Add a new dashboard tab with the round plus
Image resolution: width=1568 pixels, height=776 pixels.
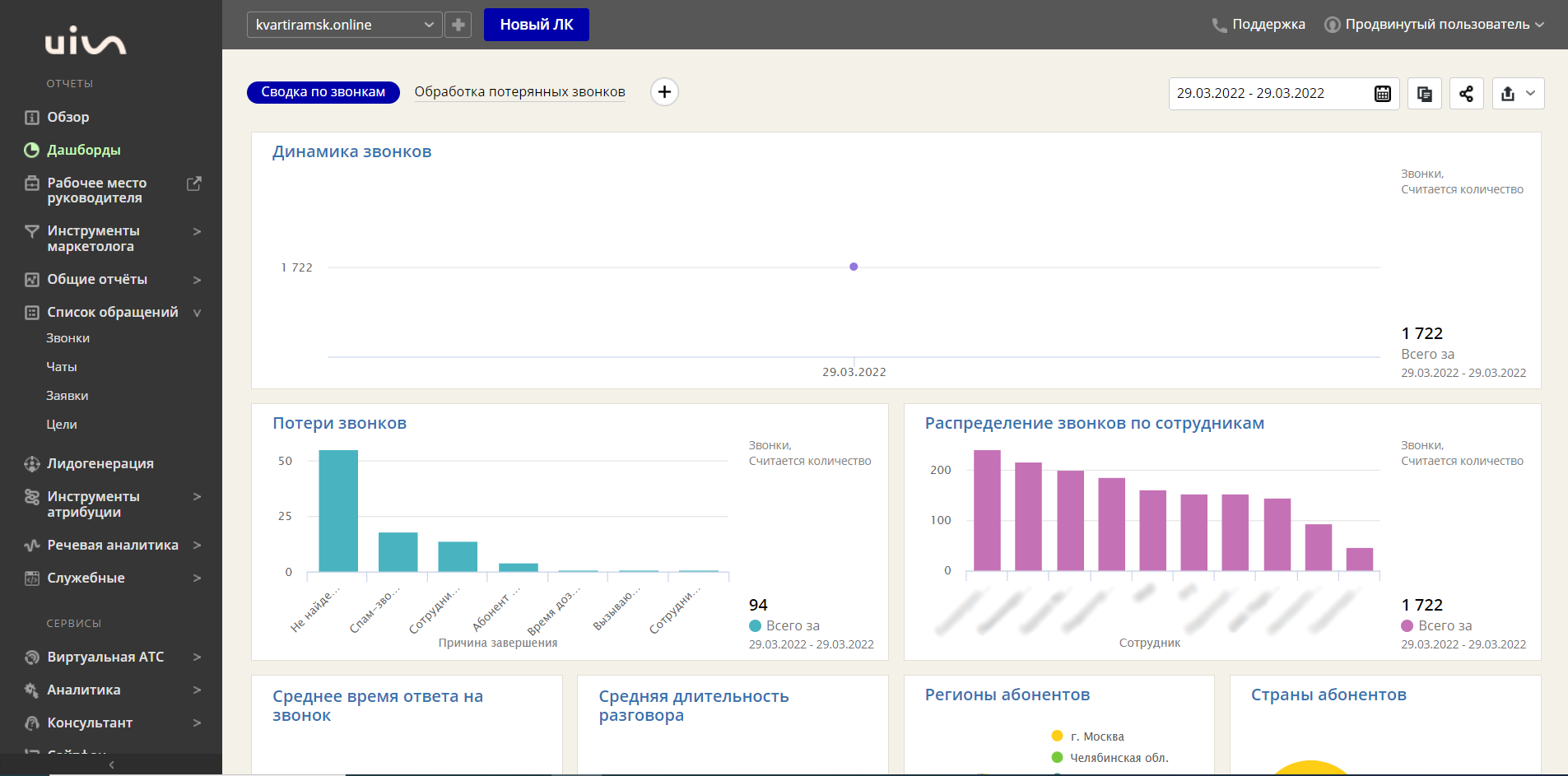tap(664, 92)
